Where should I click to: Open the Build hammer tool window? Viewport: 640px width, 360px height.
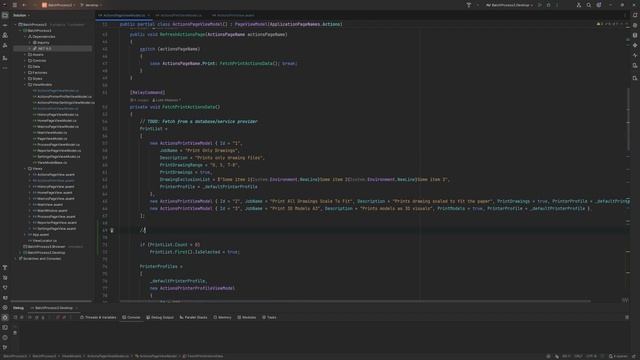tap(5, 268)
